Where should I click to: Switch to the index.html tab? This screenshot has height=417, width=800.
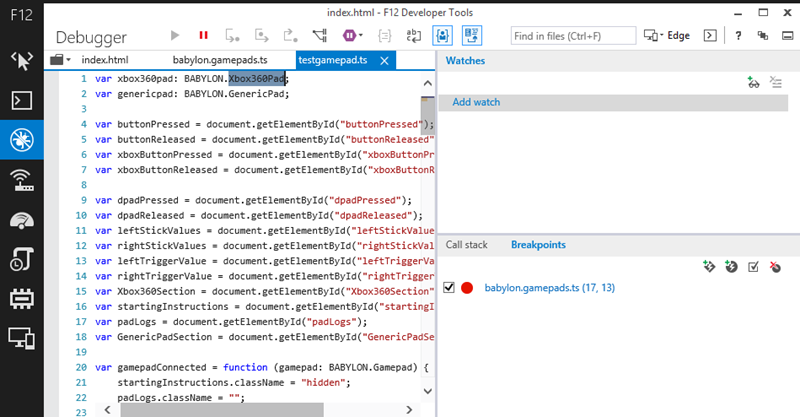[x=105, y=60]
